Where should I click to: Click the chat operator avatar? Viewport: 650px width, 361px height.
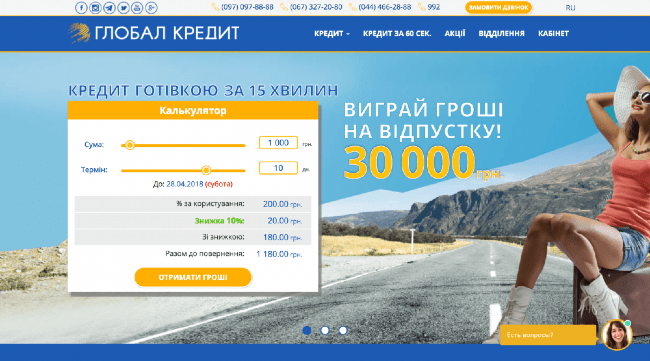point(617,334)
